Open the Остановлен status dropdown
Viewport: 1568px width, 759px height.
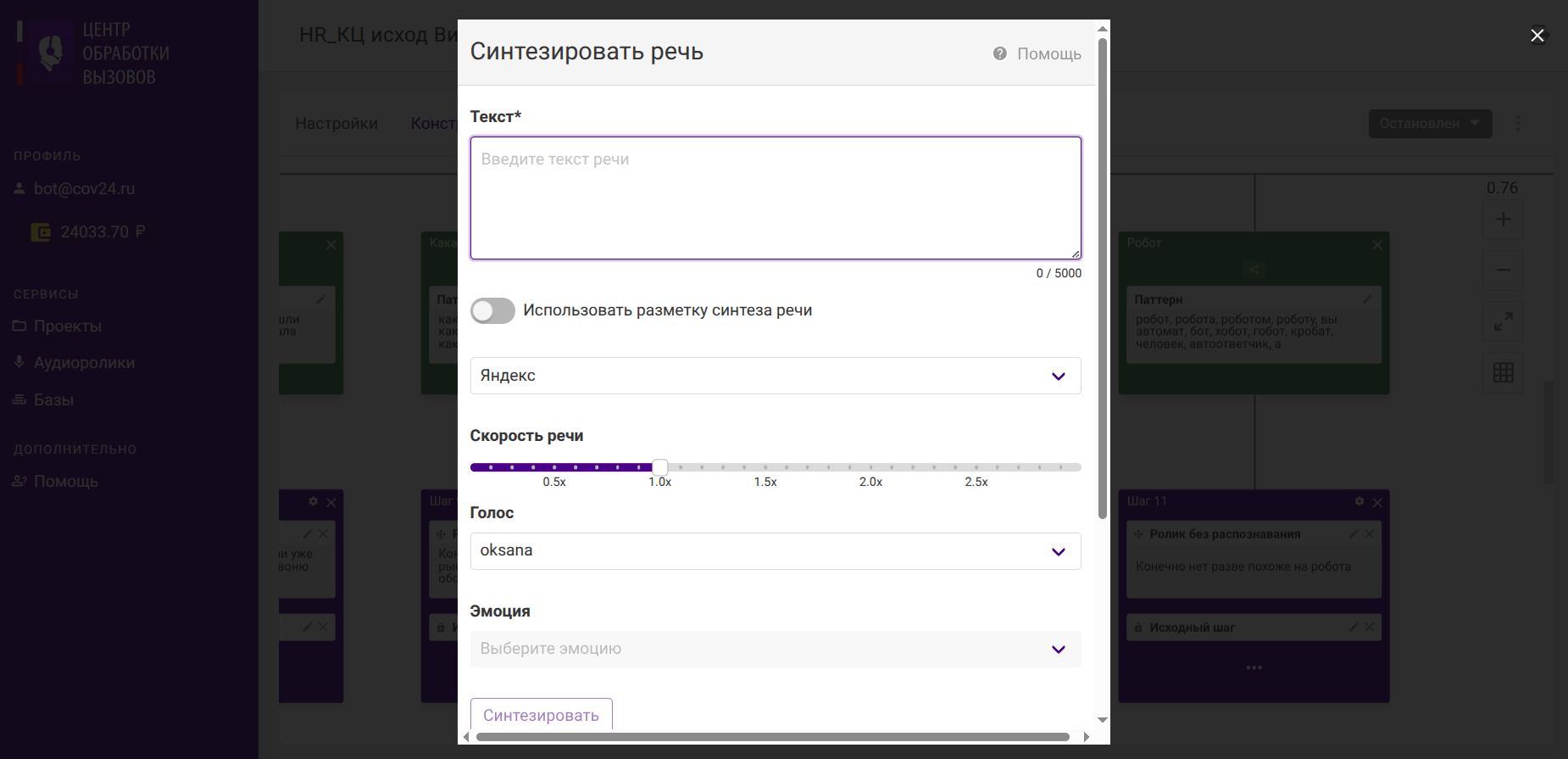click(x=1430, y=124)
